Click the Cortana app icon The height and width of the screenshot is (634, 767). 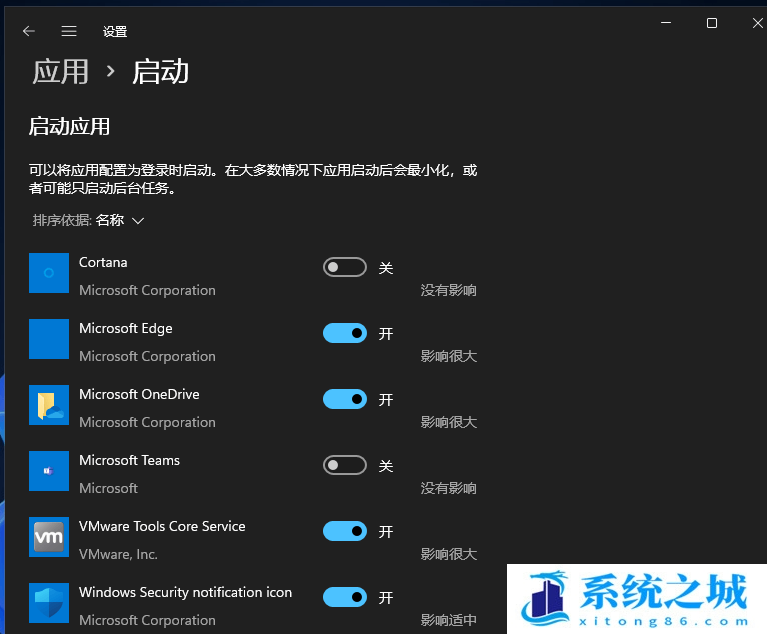pyautogui.click(x=49, y=273)
